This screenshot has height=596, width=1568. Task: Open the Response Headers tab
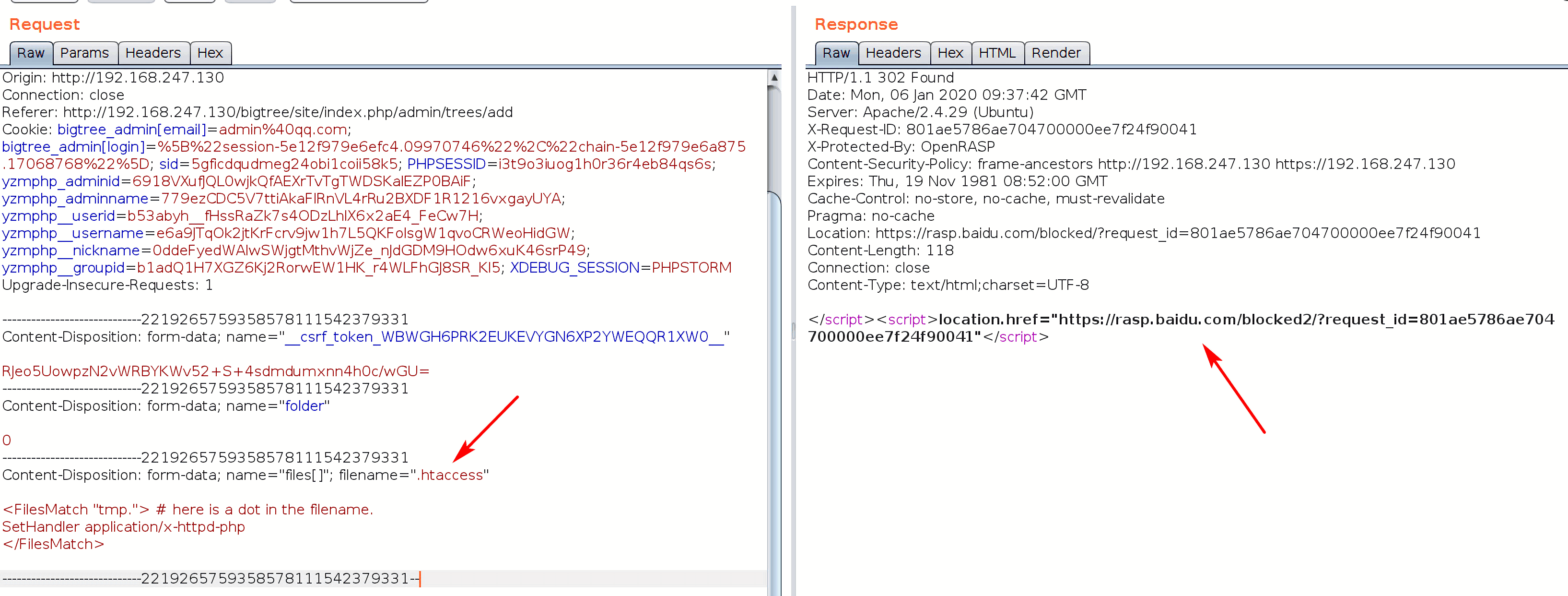coord(893,53)
